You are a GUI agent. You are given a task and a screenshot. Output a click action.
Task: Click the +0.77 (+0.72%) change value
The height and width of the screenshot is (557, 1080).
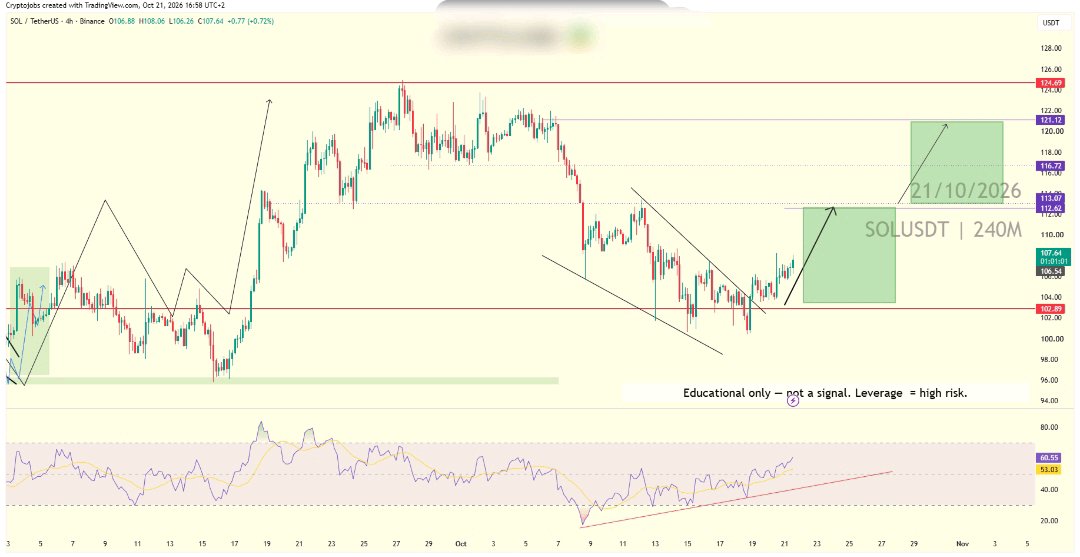tap(251, 21)
